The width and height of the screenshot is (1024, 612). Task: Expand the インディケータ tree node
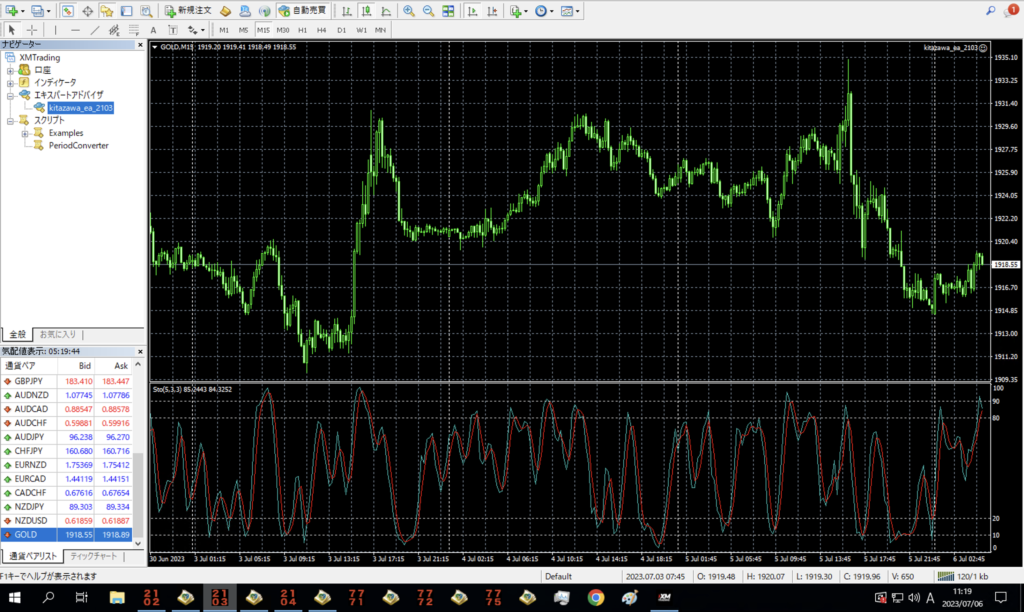point(10,82)
